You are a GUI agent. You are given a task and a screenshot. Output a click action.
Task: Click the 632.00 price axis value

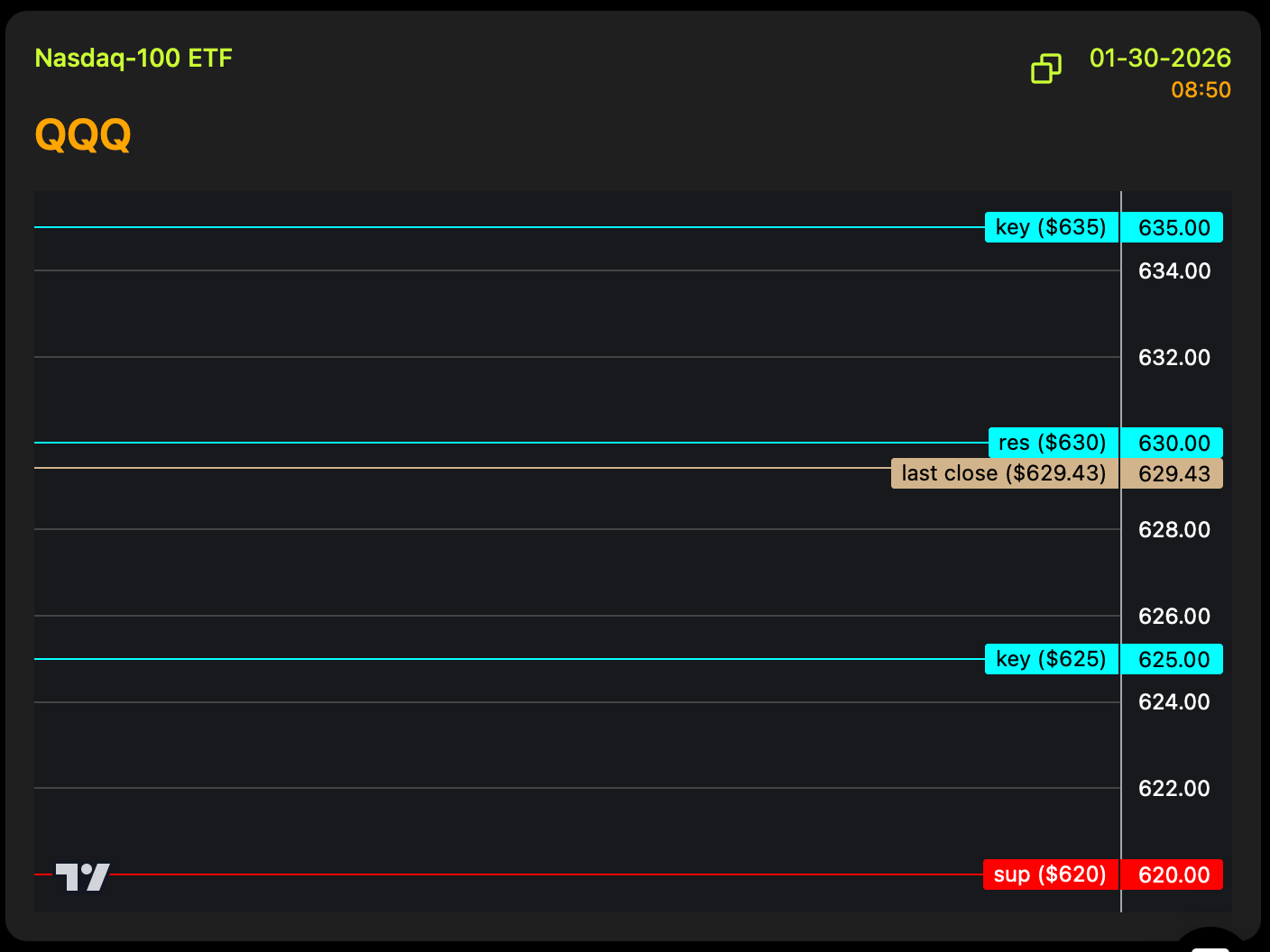click(x=1173, y=357)
